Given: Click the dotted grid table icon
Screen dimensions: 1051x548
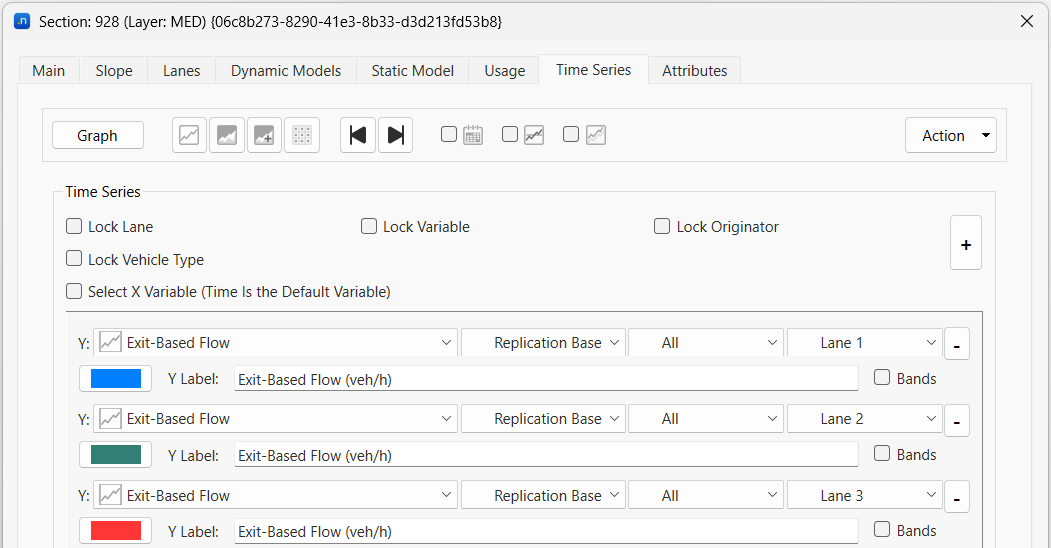Looking at the screenshot, I should [302, 135].
